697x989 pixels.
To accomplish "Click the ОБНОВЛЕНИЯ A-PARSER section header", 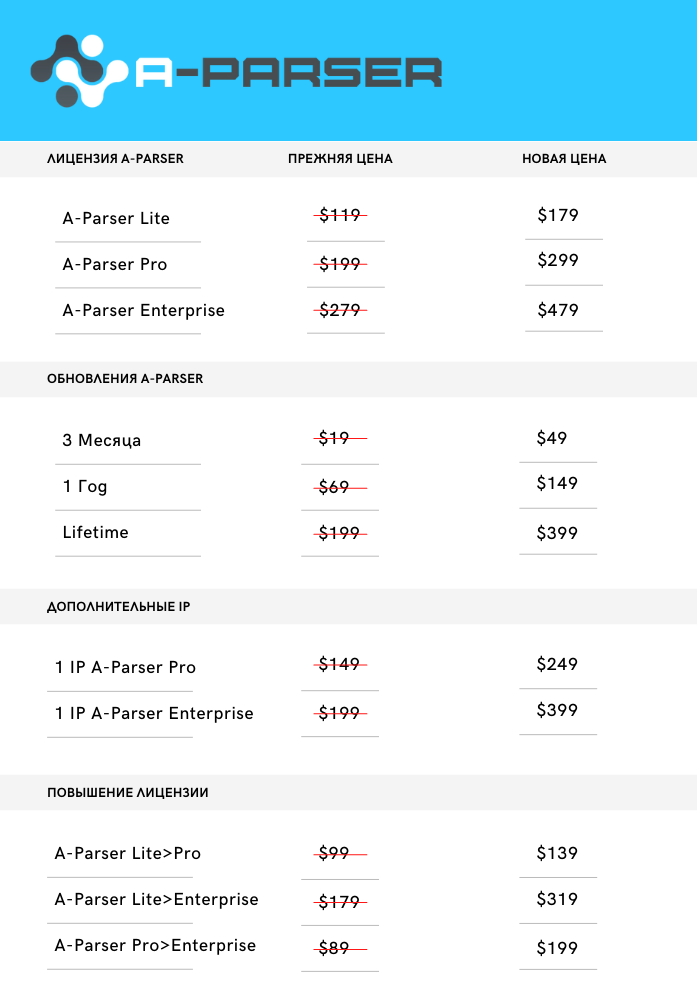I will pyautogui.click(x=125, y=379).
